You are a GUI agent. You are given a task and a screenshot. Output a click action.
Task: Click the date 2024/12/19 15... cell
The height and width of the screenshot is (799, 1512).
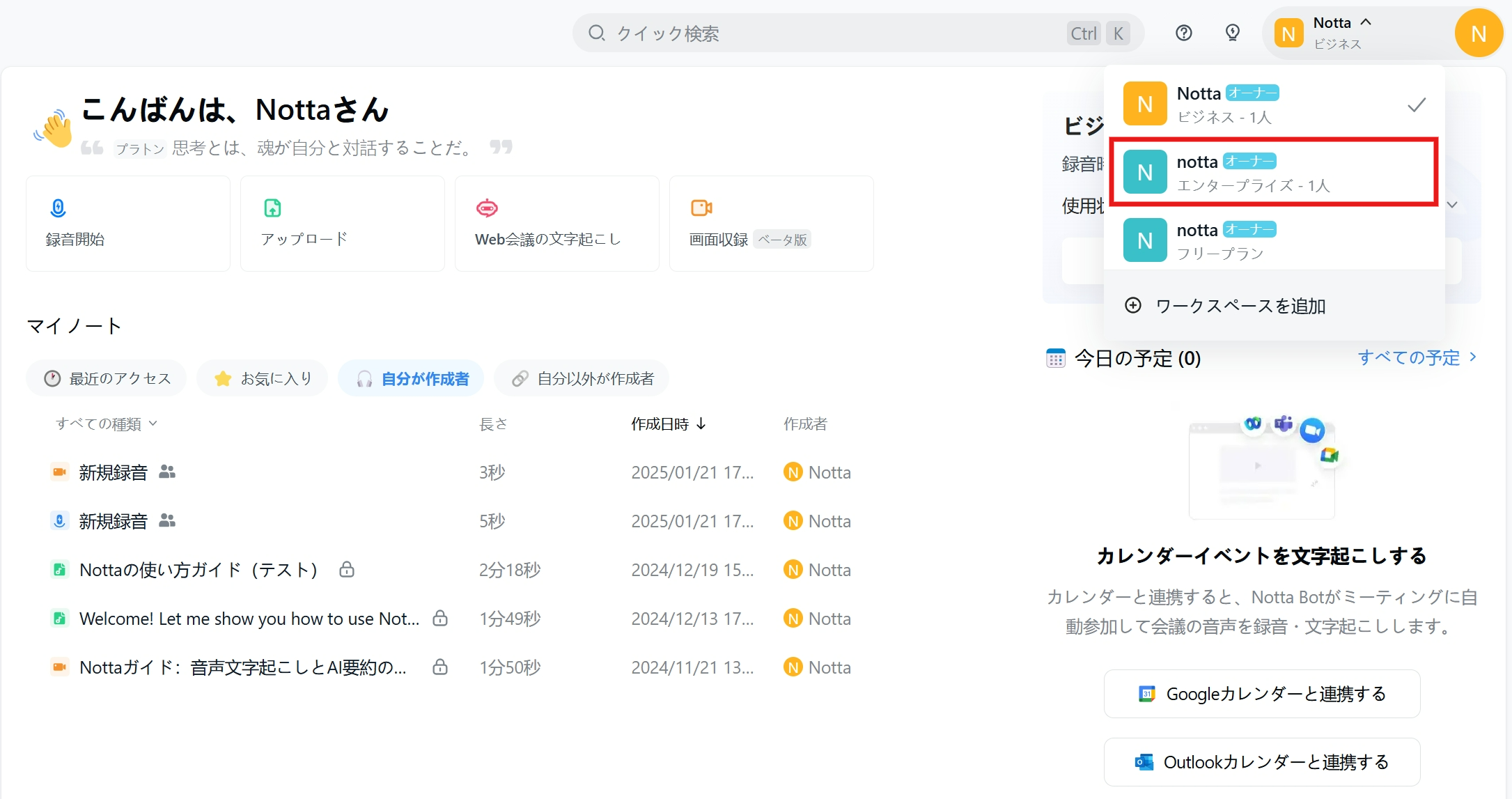(x=692, y=570)
